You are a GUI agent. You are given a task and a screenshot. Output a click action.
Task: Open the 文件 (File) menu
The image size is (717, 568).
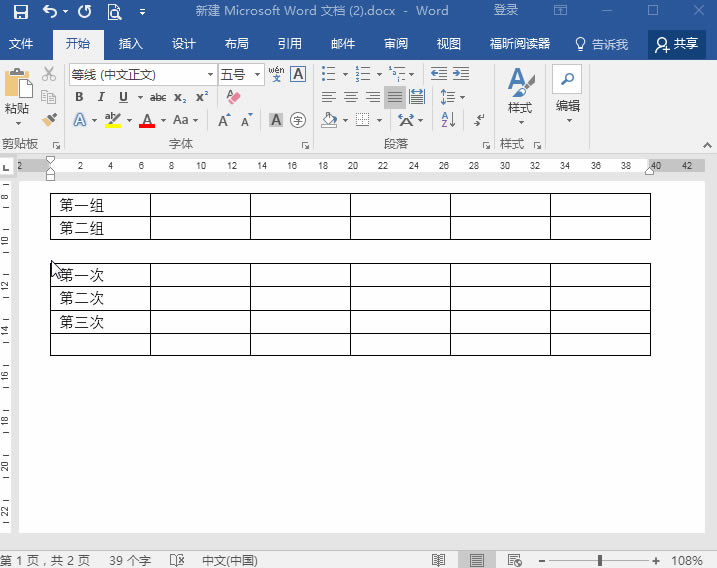tap(21, 43)
